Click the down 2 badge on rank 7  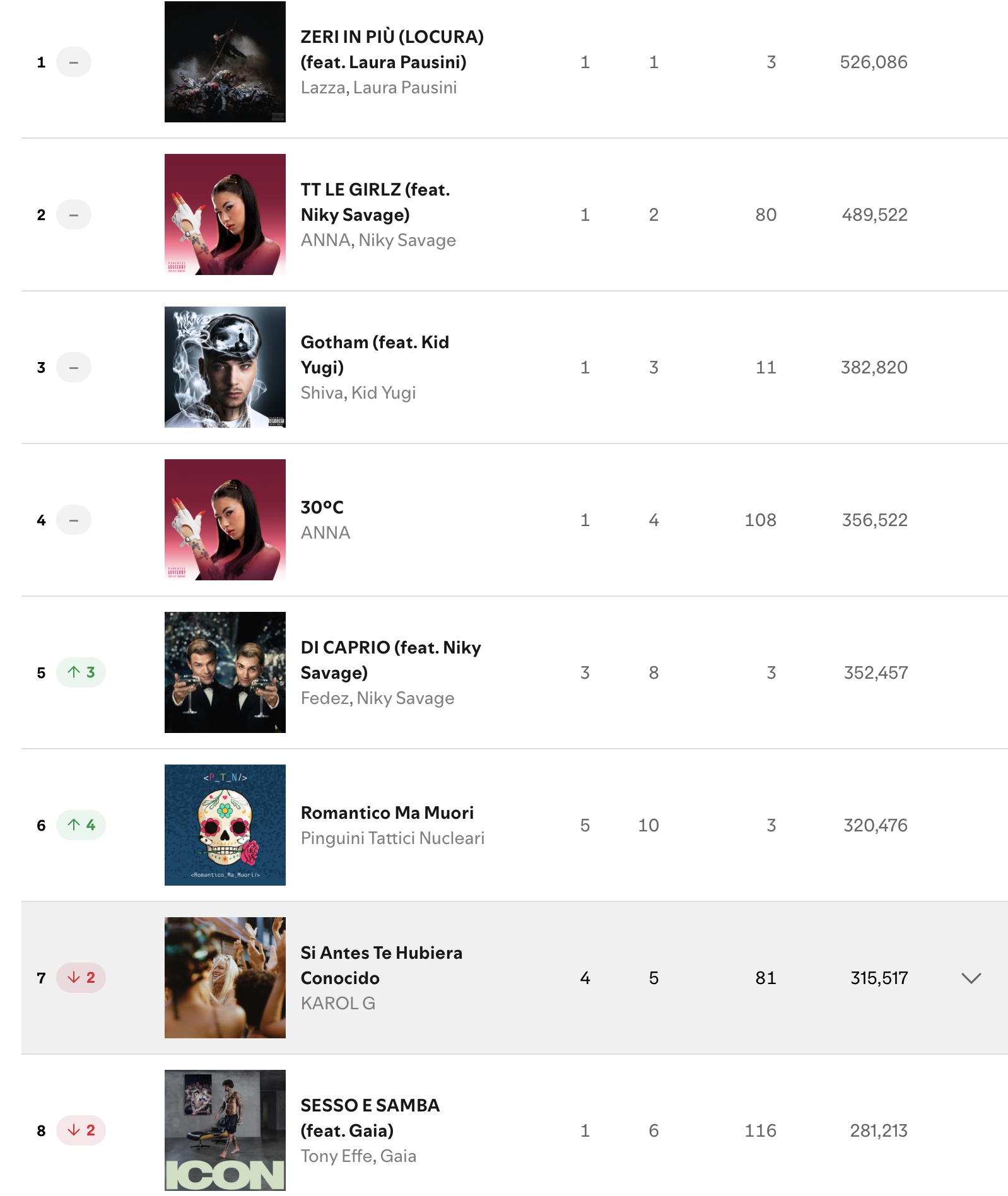[81, 978]
